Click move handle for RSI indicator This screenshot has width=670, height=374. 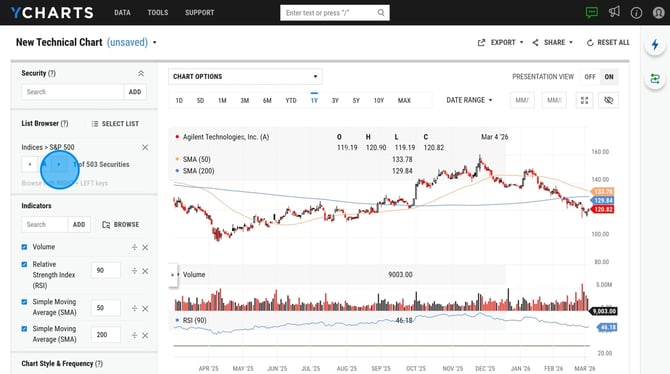[x=134, y=271]
